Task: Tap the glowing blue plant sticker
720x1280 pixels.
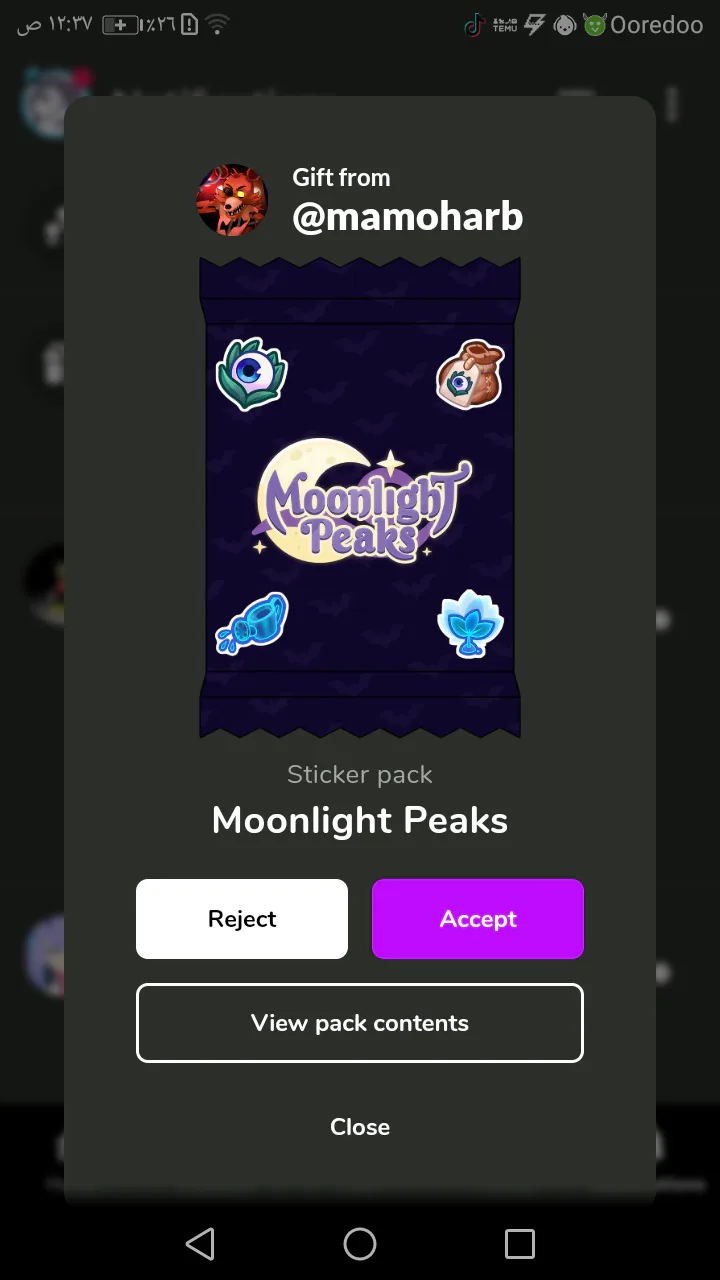Action: (x=470, y=623)
